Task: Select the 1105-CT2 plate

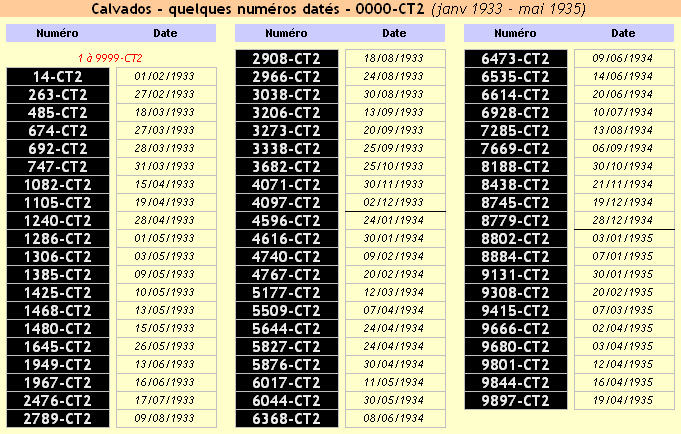Action: click(x=58, y=203)
